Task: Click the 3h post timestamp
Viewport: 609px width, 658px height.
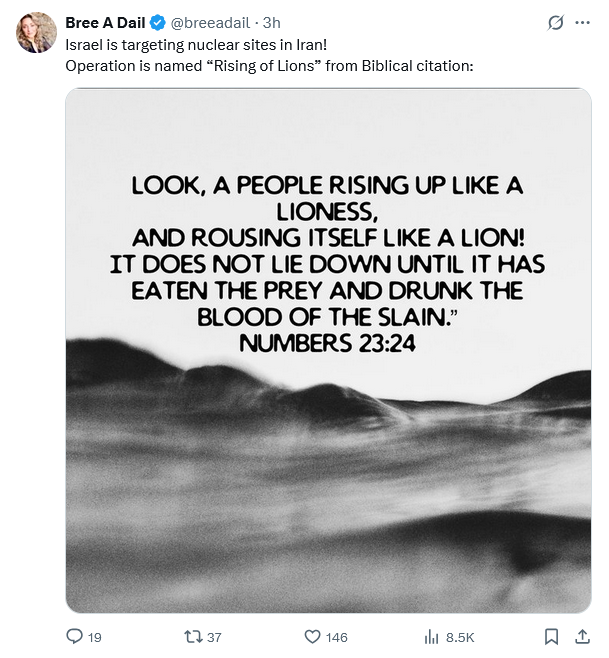Action: point(271,23)
